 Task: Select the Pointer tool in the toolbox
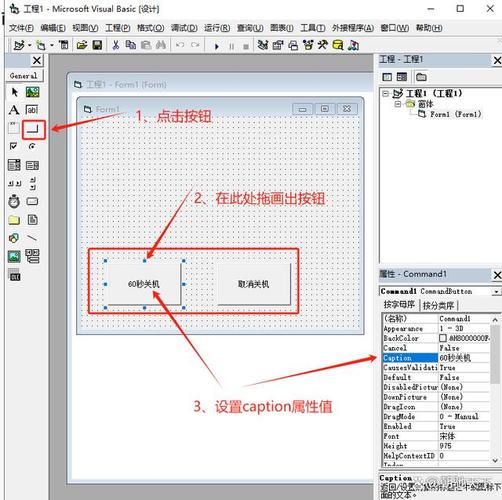tap(14, 92)
